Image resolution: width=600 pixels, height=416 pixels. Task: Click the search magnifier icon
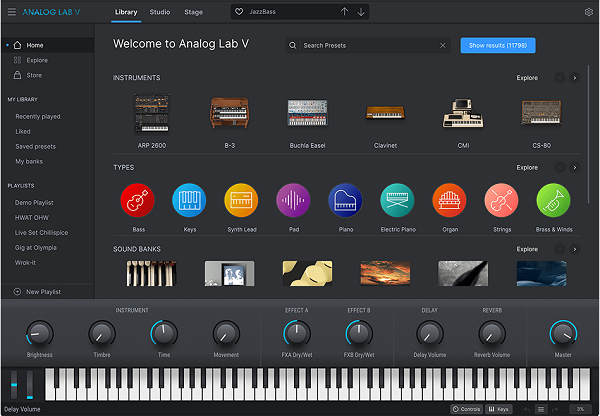pyautogui.click(x=293, y=46)
